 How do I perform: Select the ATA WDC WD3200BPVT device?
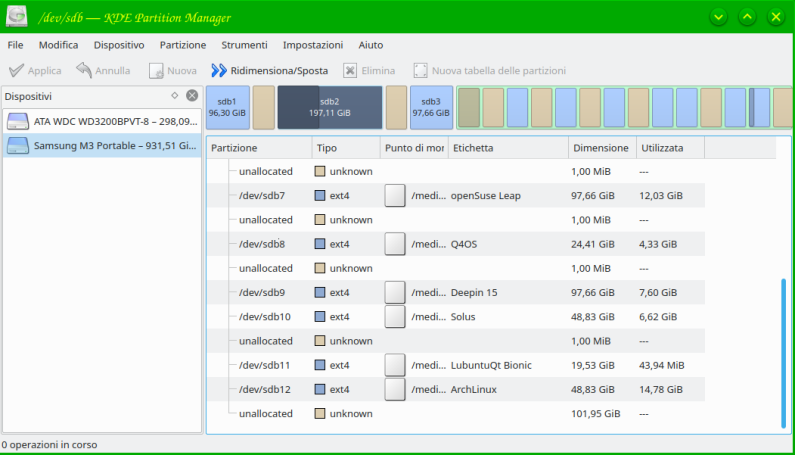pos(102,122)
